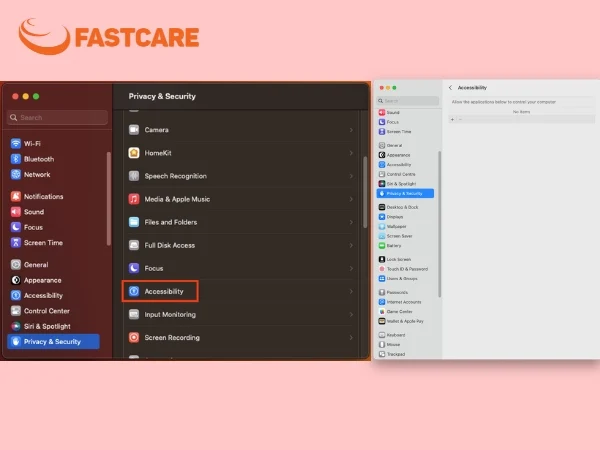Open the Full Disk Access icon
This screenshot has width=600, height=450.
click(134, 245)
